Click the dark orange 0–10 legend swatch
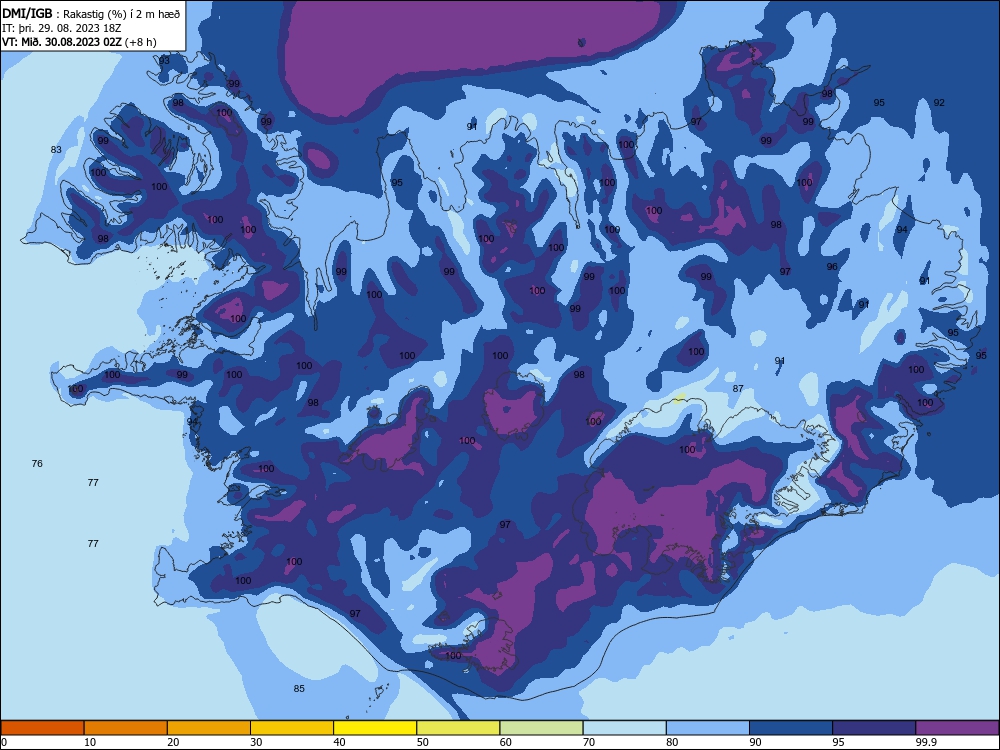Screen dimensions: 1000x750 click(42, 728)
